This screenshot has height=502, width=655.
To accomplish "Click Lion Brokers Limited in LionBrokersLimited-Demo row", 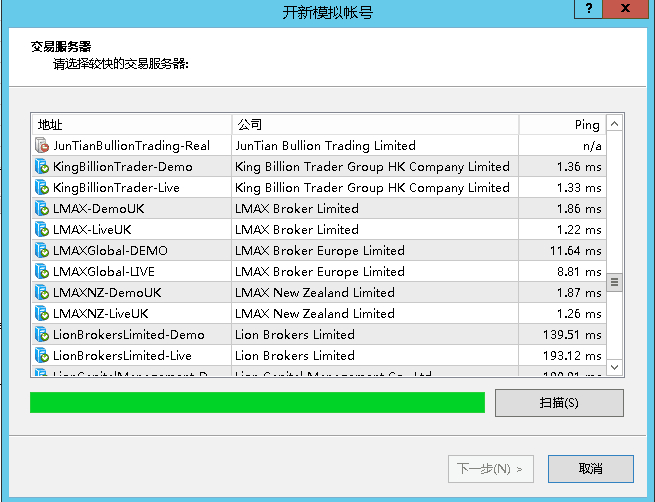I will coord(294,335).
